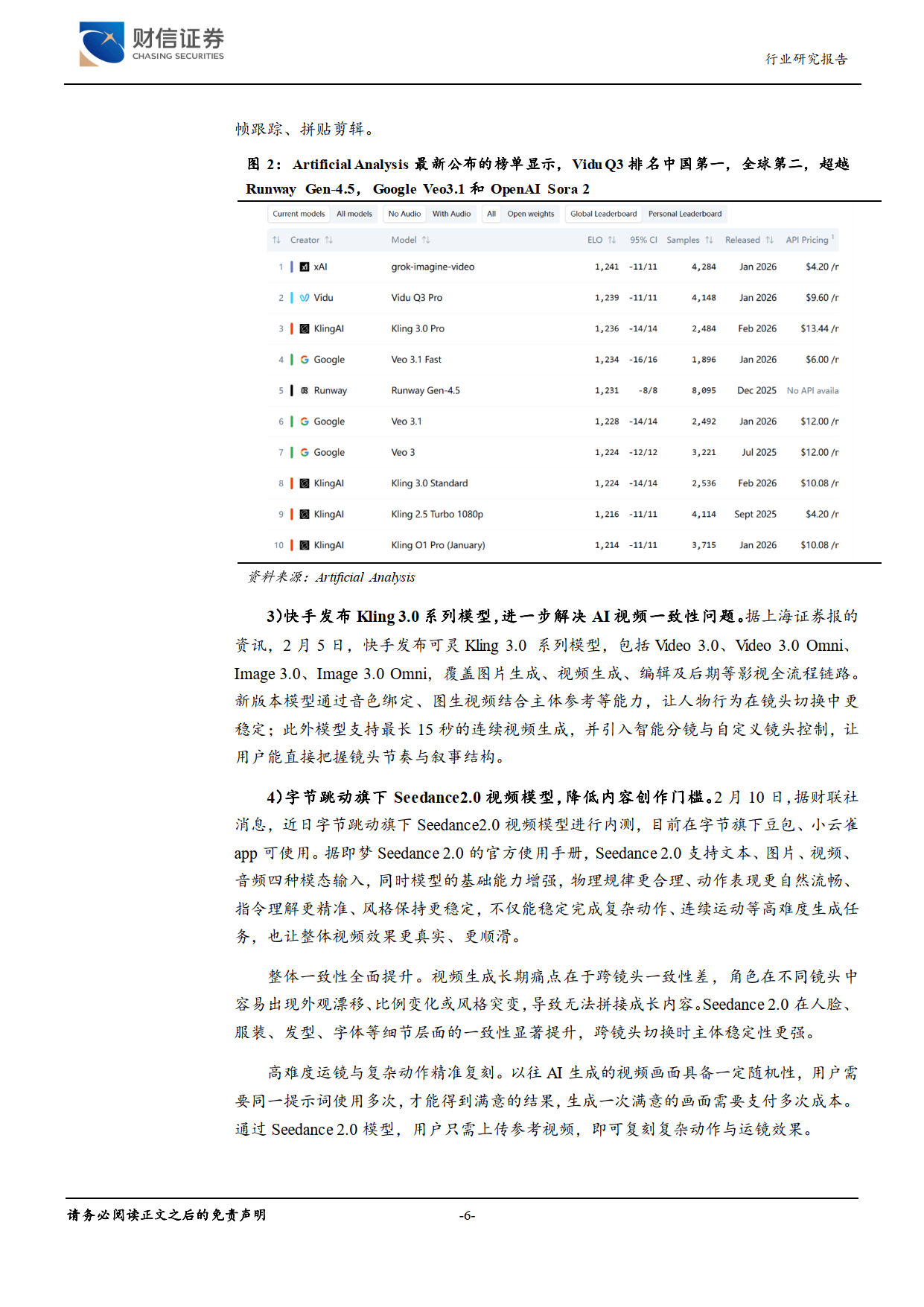Click the Google logo in Veo 3 row
Viewport: 924px width, 1307px height.
(x=305, y=452)
